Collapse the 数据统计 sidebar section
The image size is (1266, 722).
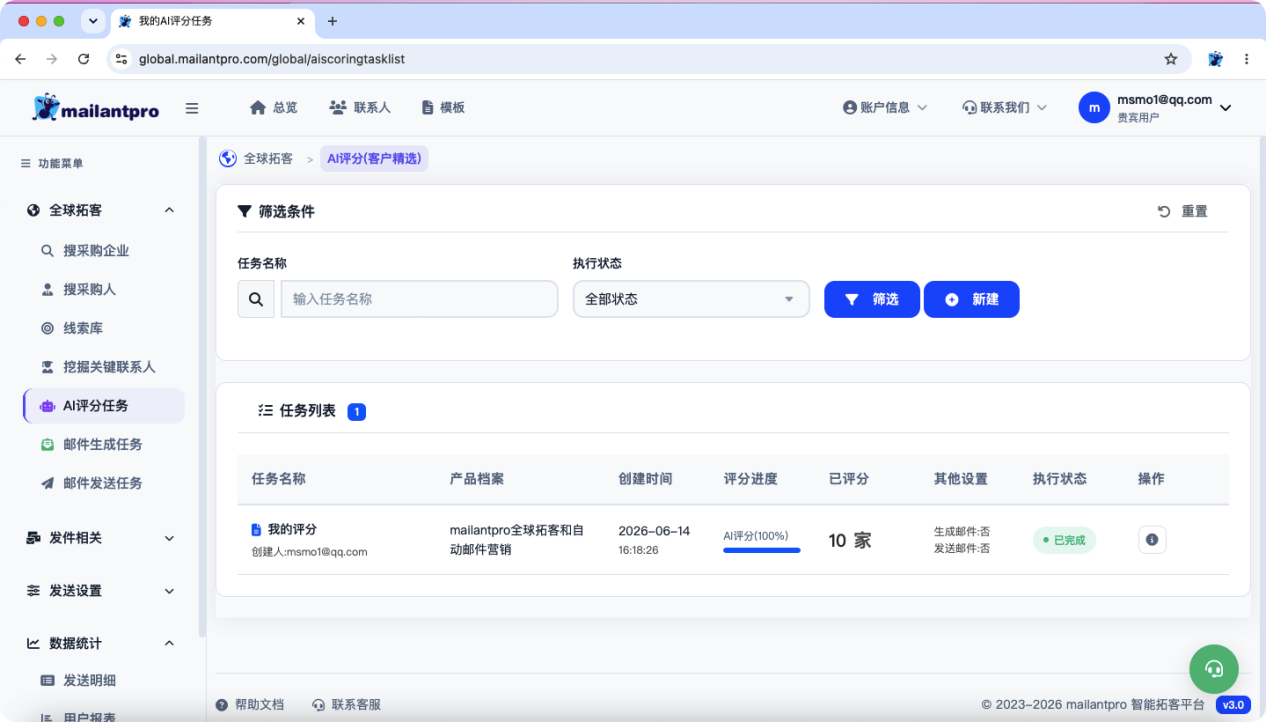(x=169, y=643)
